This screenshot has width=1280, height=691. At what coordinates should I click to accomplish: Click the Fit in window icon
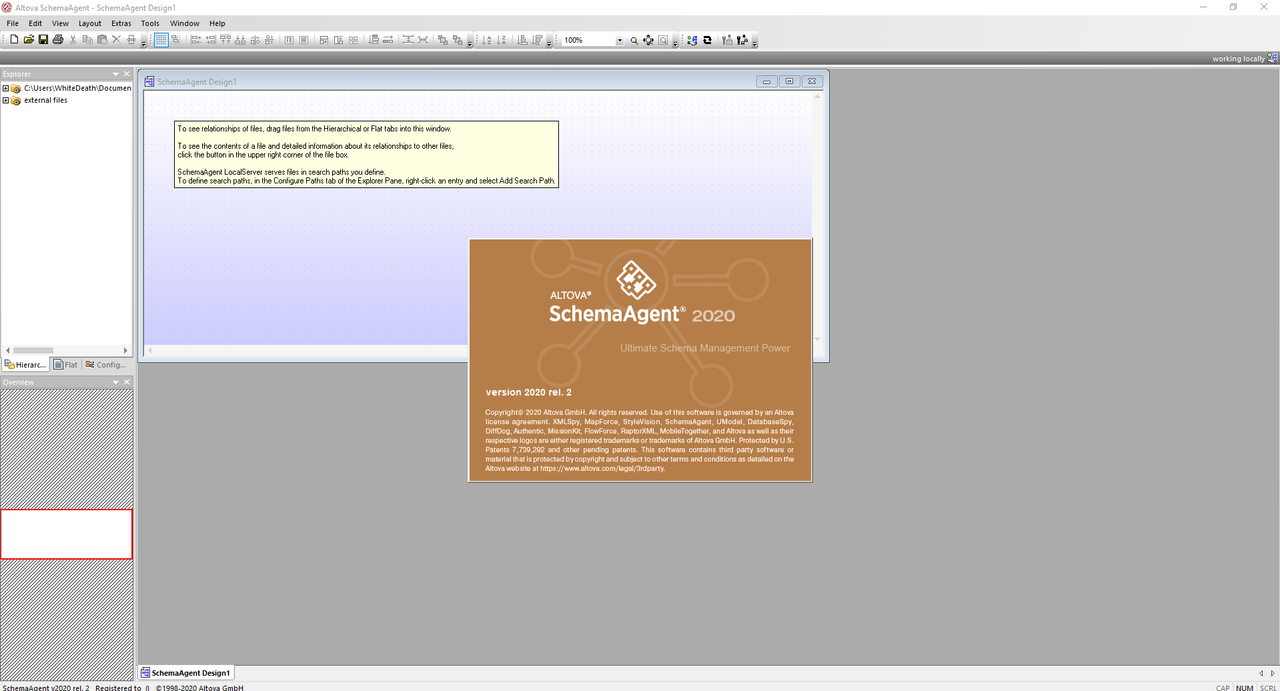[x=648, y=40]
